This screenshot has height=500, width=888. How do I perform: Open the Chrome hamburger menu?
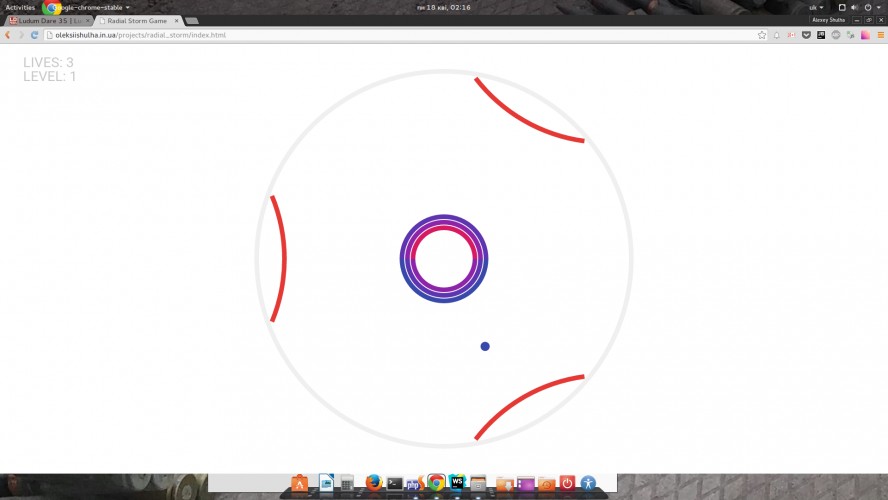(881, 35)
